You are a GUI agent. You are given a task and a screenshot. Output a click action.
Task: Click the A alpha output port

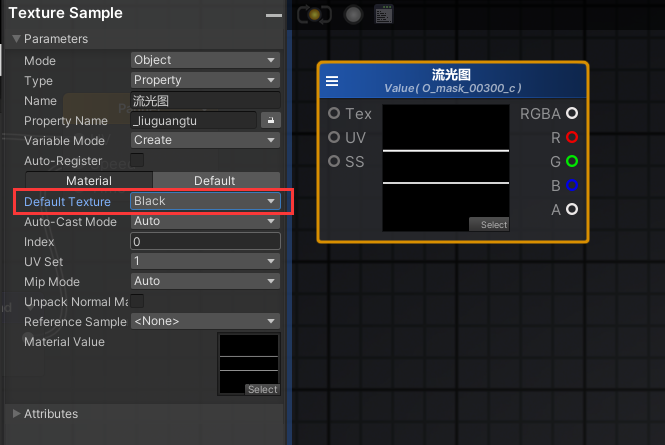click(x=572, y=209)
